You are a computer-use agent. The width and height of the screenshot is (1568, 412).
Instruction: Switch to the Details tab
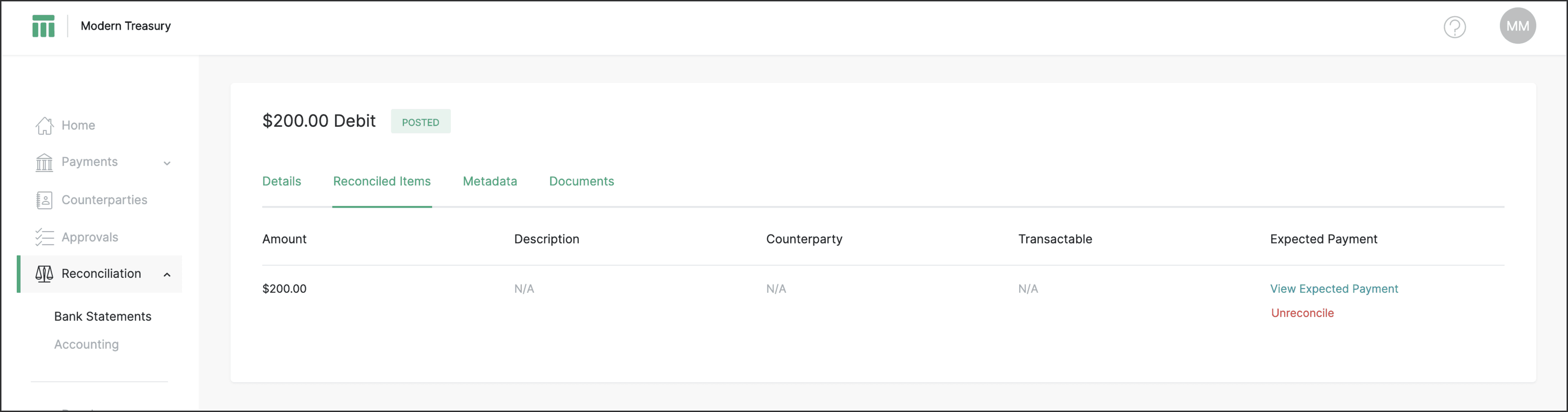pyautogui.click(x=281, y=181)
